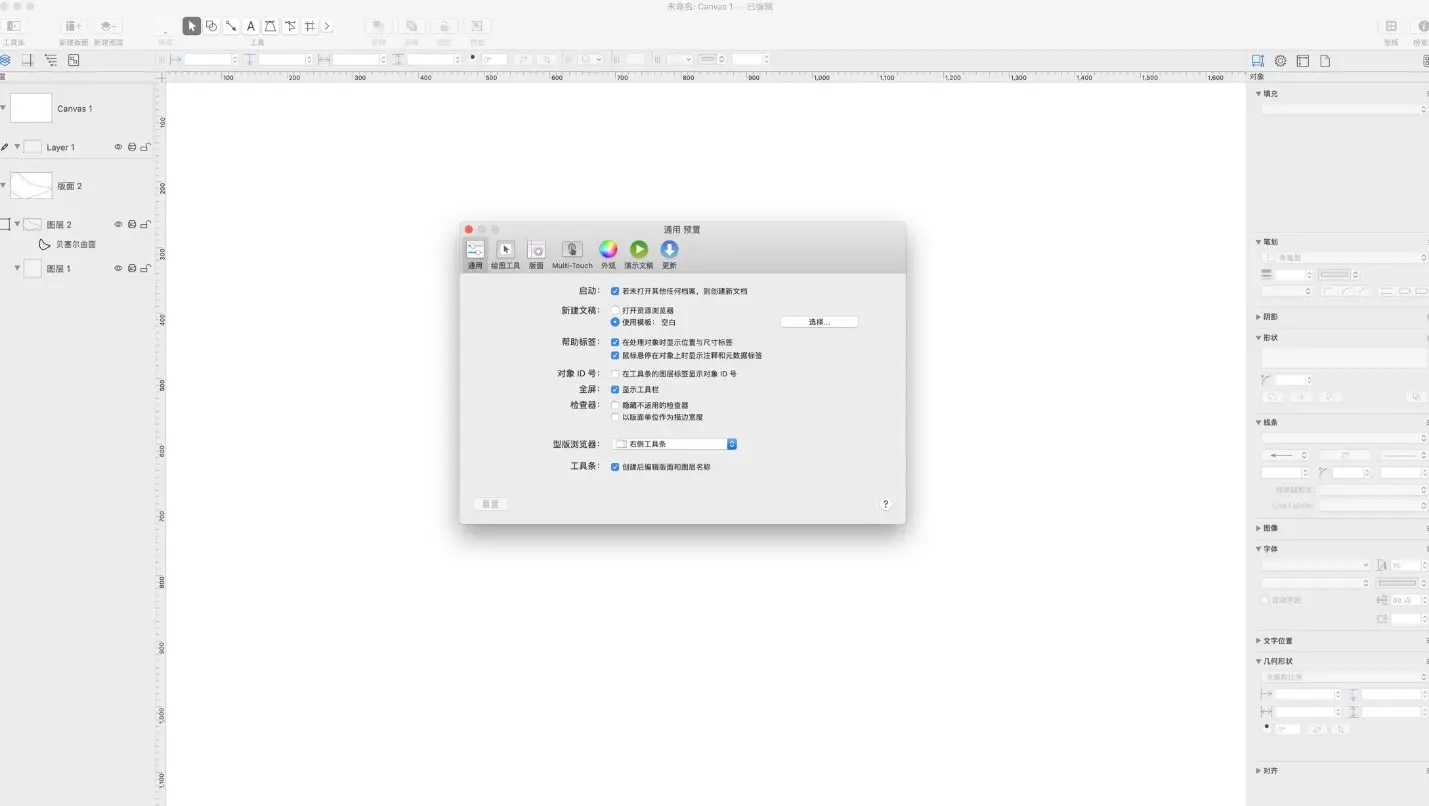Open the 外观 color wheel preferences tab

click(x=608, y=255)
